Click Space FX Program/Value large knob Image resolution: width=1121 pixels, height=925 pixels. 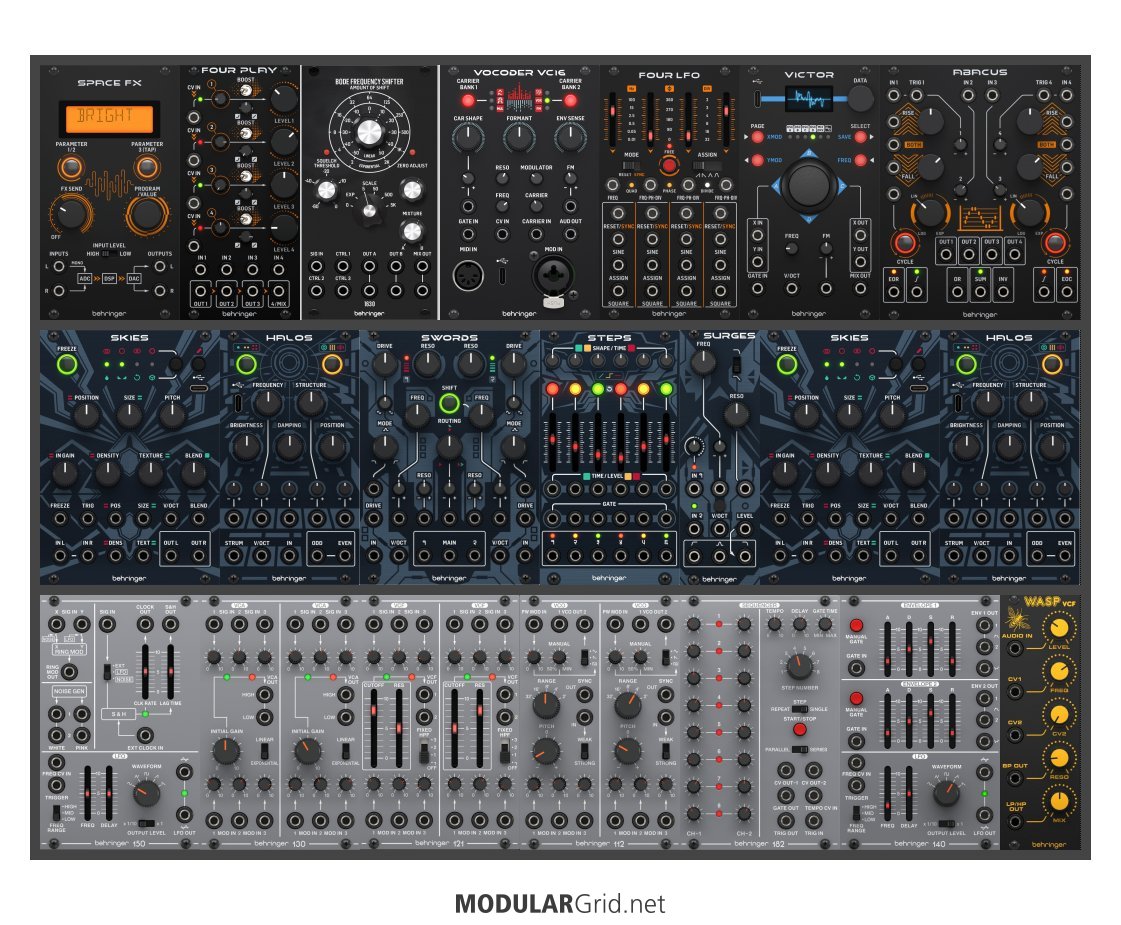tap(147, 214)
